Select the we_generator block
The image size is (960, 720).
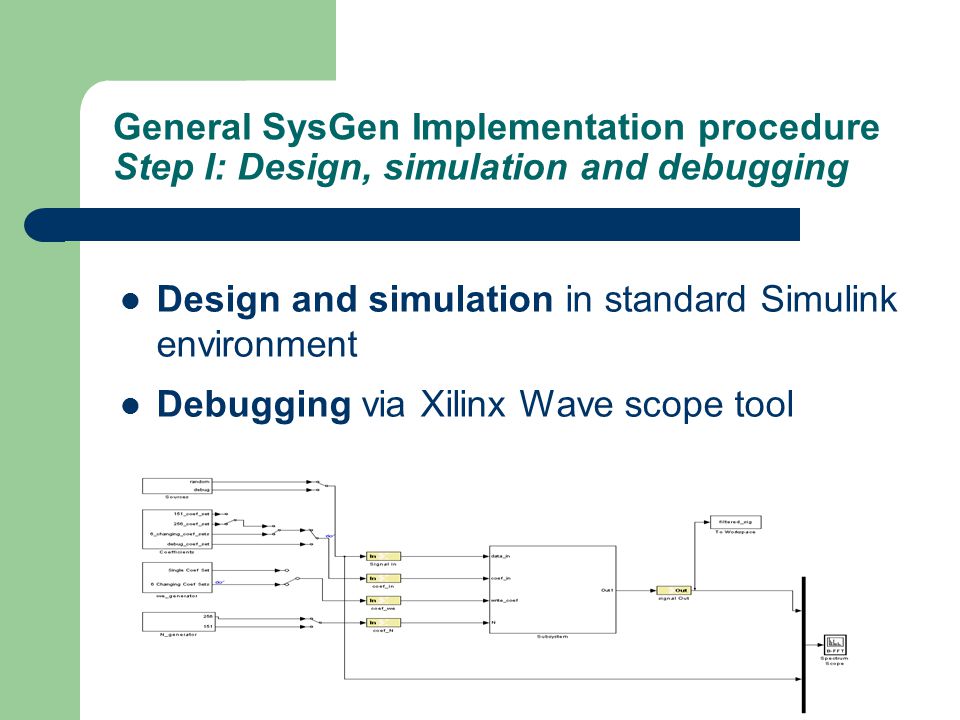point(178,577)
